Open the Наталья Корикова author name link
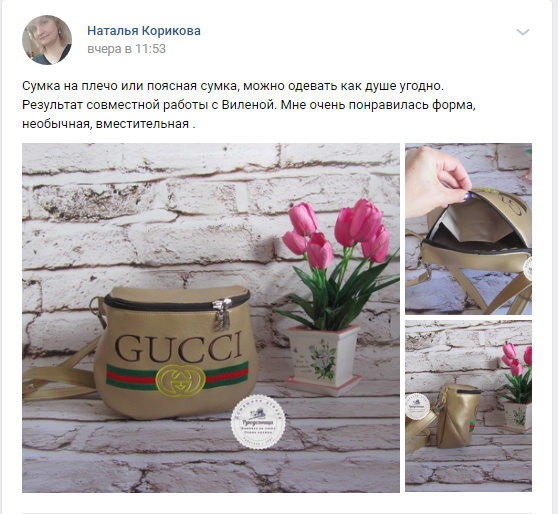This screenshot has width=558, height=514. (x=144, y=31)
